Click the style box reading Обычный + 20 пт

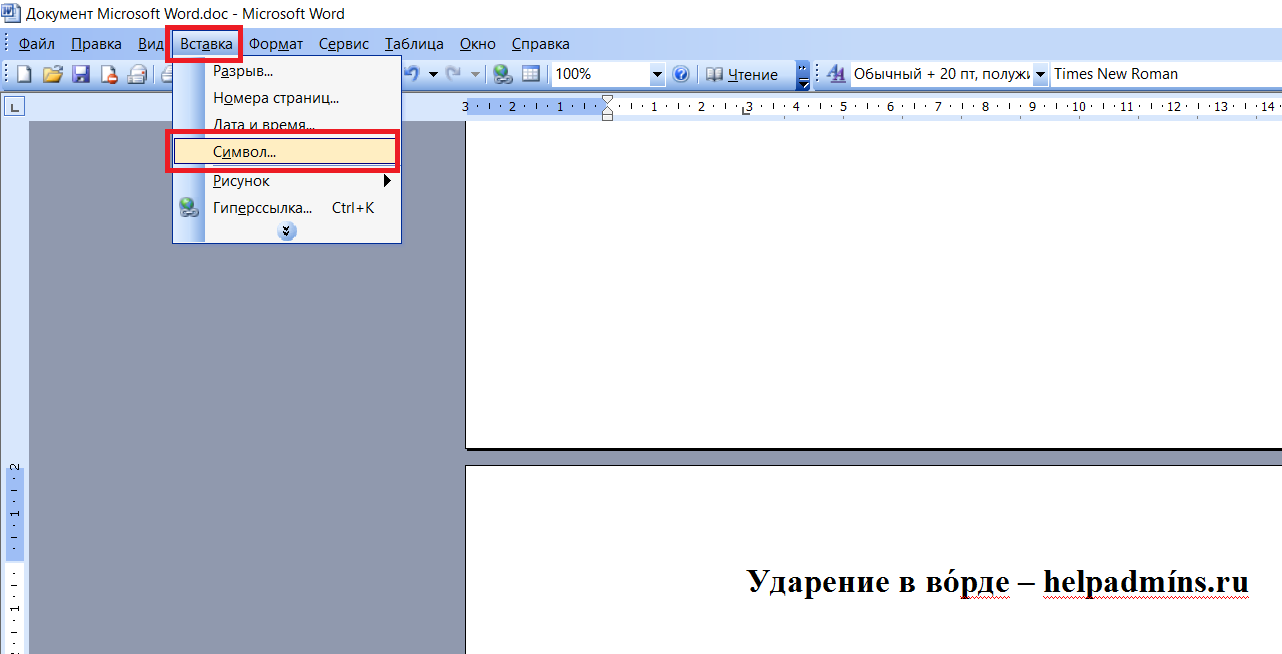(x=940, y=74)
